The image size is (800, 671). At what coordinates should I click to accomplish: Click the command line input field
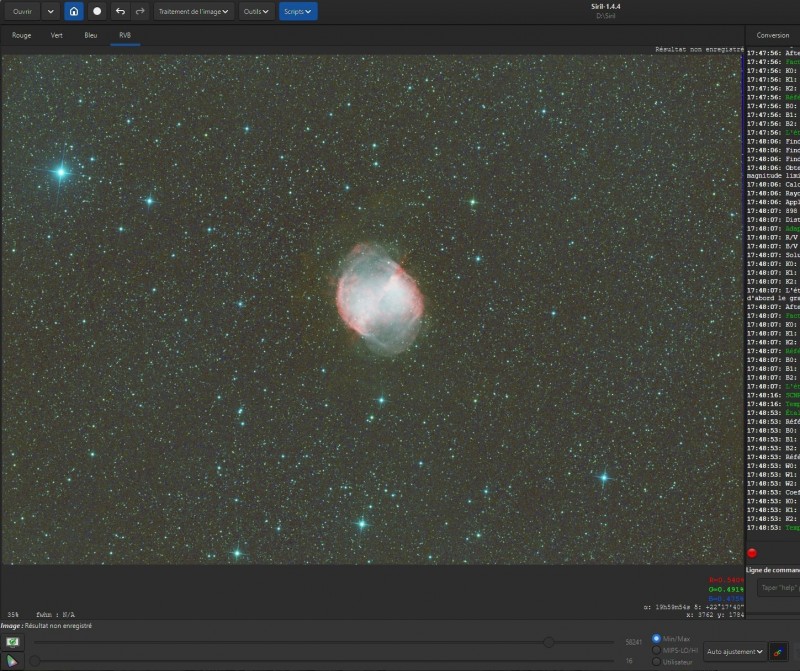click(779, 588)
